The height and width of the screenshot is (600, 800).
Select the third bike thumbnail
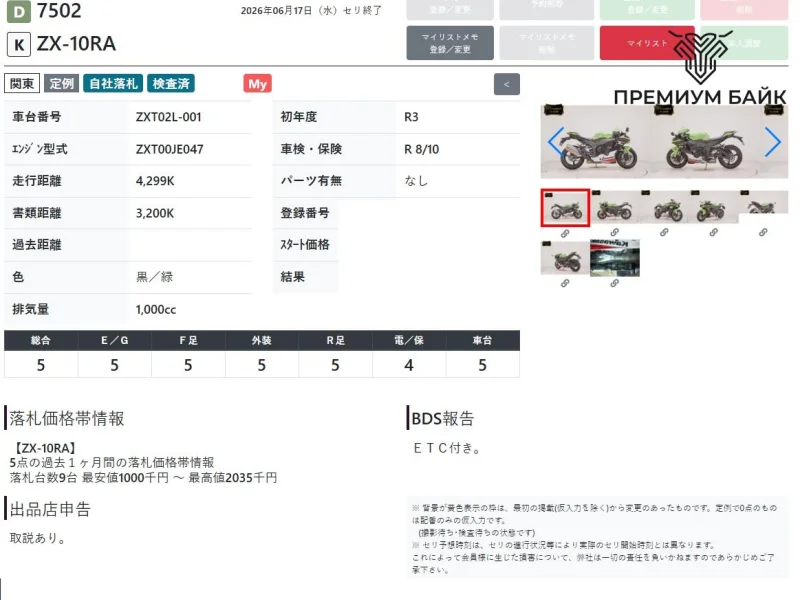pyautogui.click(x=664, y=207)
